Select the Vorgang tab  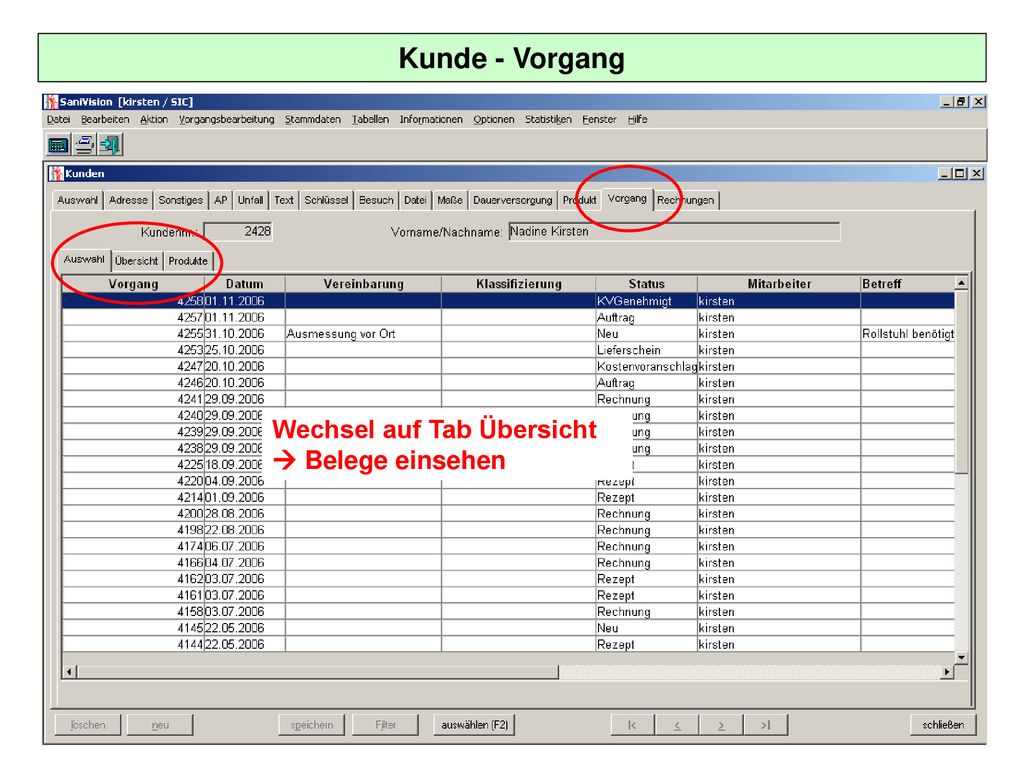627,199
